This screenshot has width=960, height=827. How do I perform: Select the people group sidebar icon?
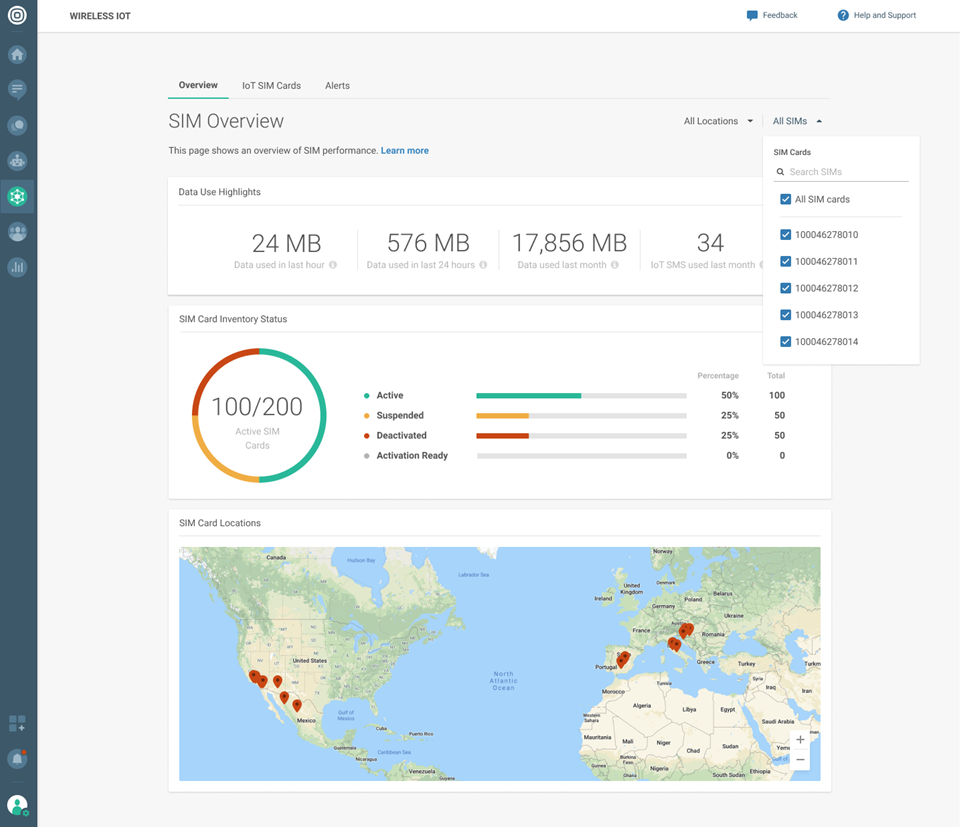pos(17,232)
